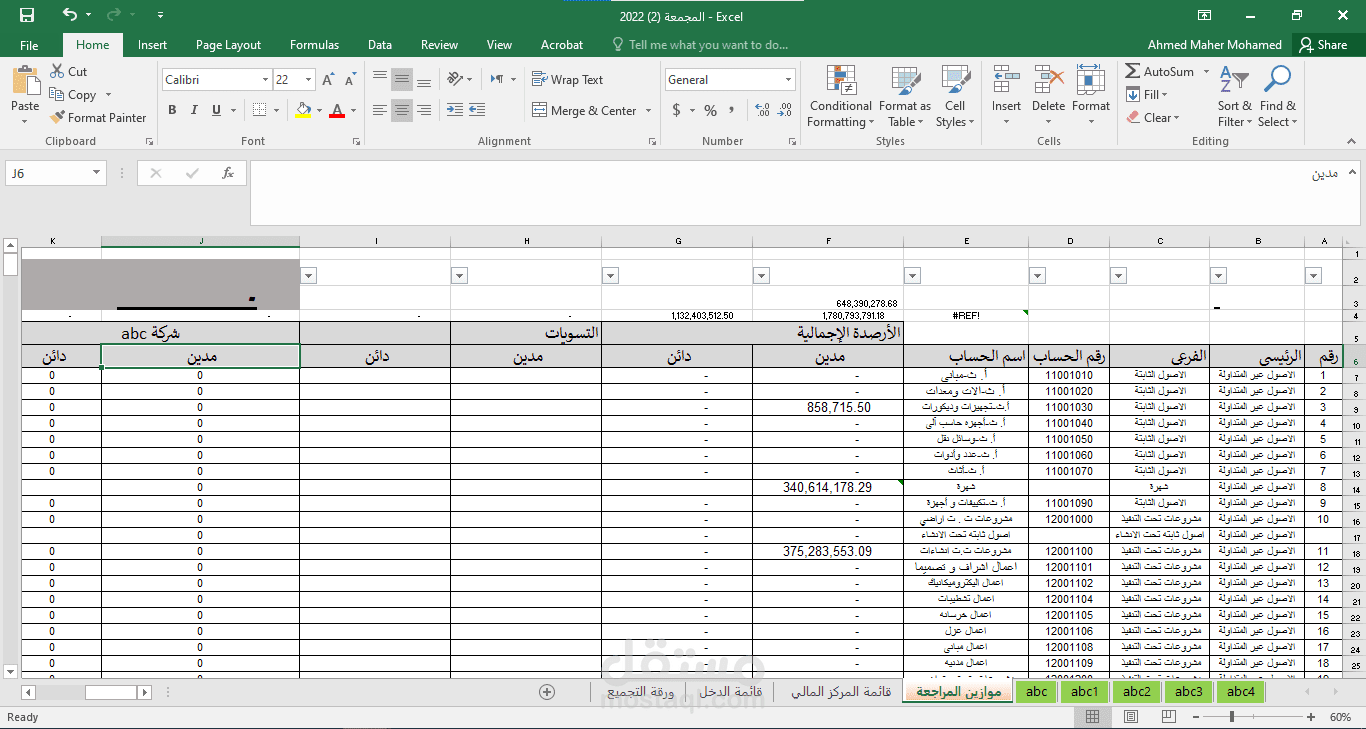Apply Italic formatting
This screenshot has height=729, width=1366.
pyautogui.click(x=194, y=111)
